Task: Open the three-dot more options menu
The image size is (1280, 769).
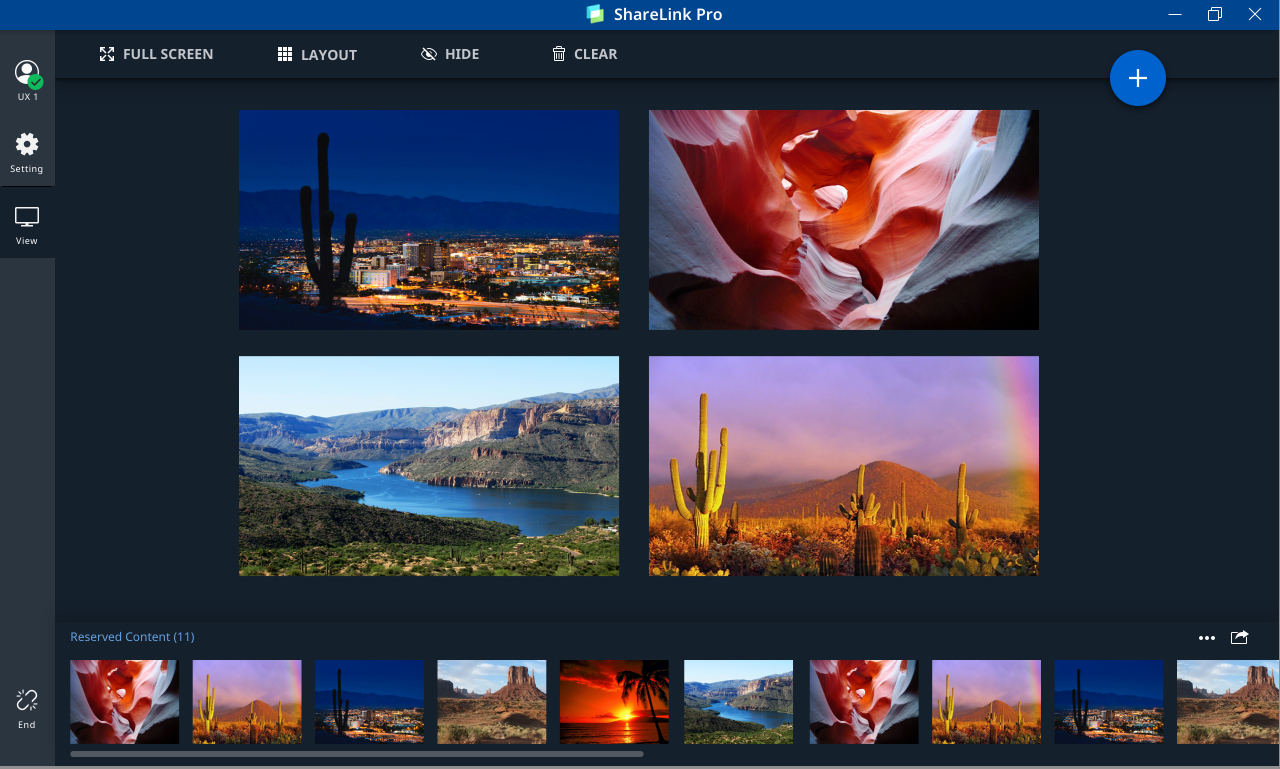Action: click(x=1206, y=638)
